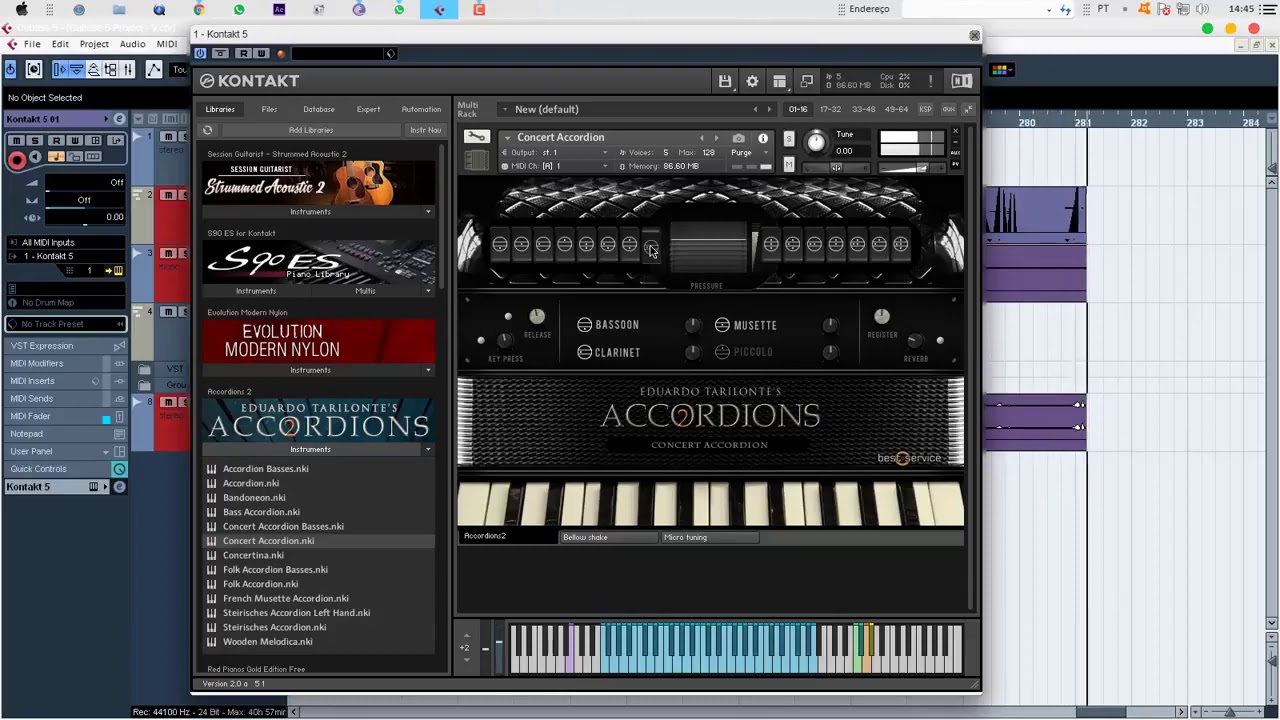Load Concert Accordion Basses.nki
Image resolution: width=1280 pixels, height=720 pixels.
(x=283, y=526)
